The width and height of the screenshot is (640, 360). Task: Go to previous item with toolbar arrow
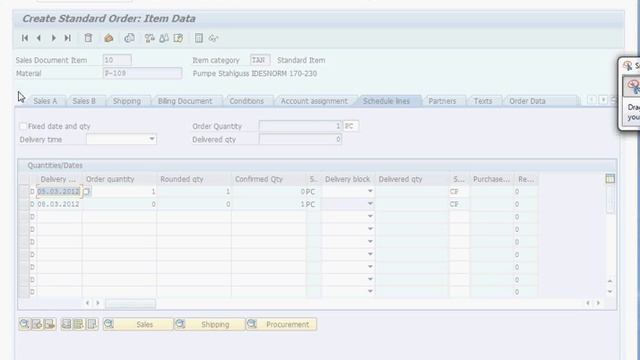tap(39, 38)
